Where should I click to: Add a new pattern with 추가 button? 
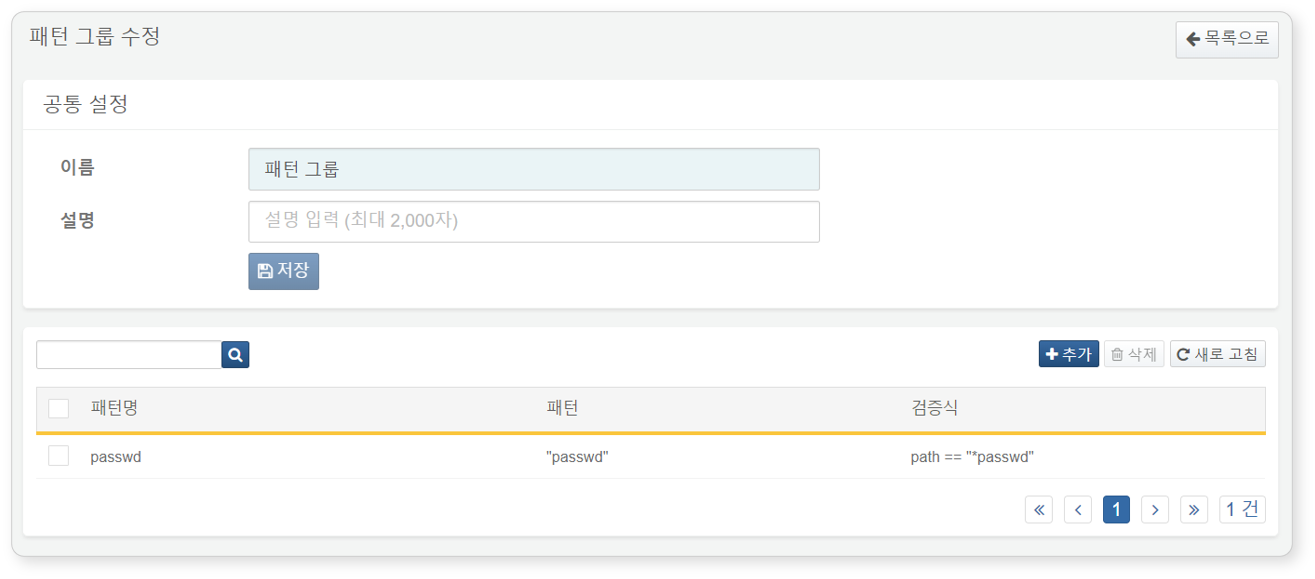1069,354
